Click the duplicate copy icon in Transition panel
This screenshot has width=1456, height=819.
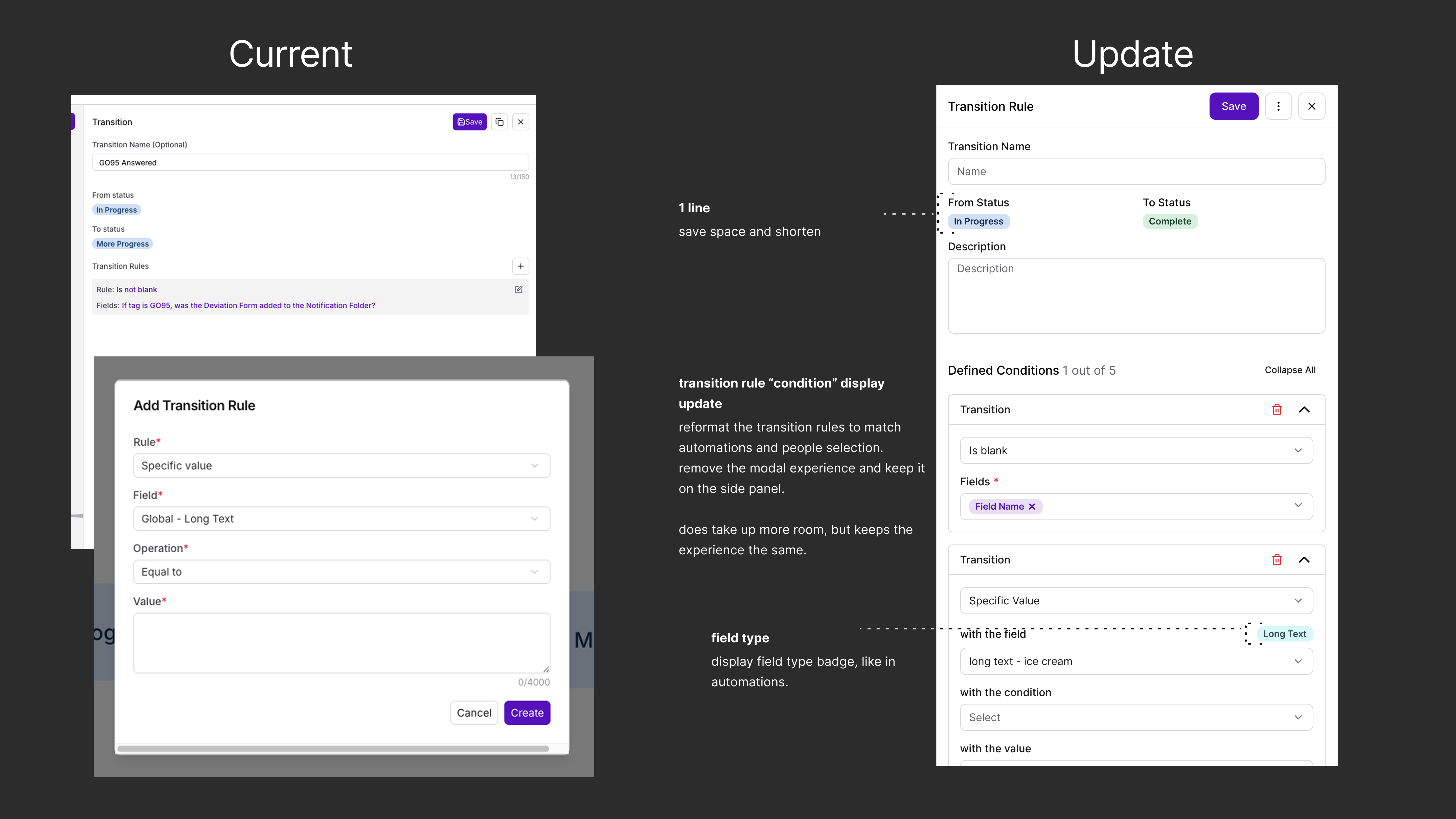tap(500, 122)
